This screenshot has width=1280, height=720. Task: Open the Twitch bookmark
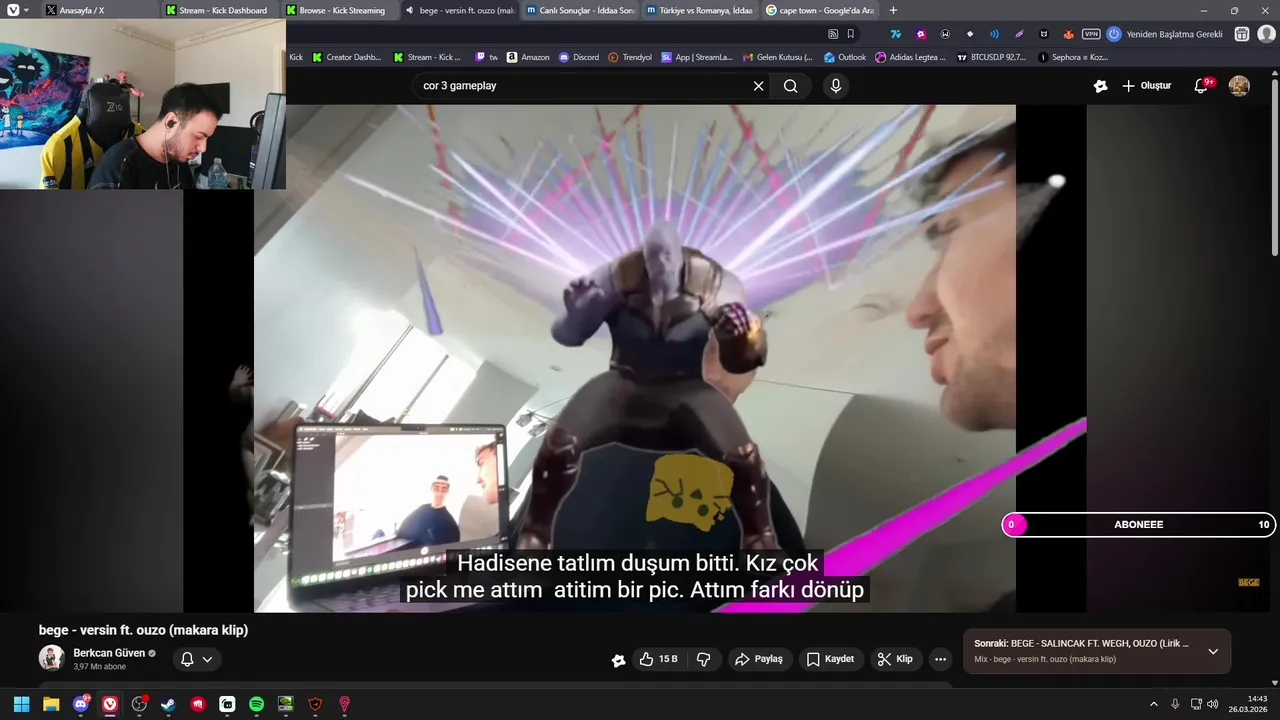[486, 57]
